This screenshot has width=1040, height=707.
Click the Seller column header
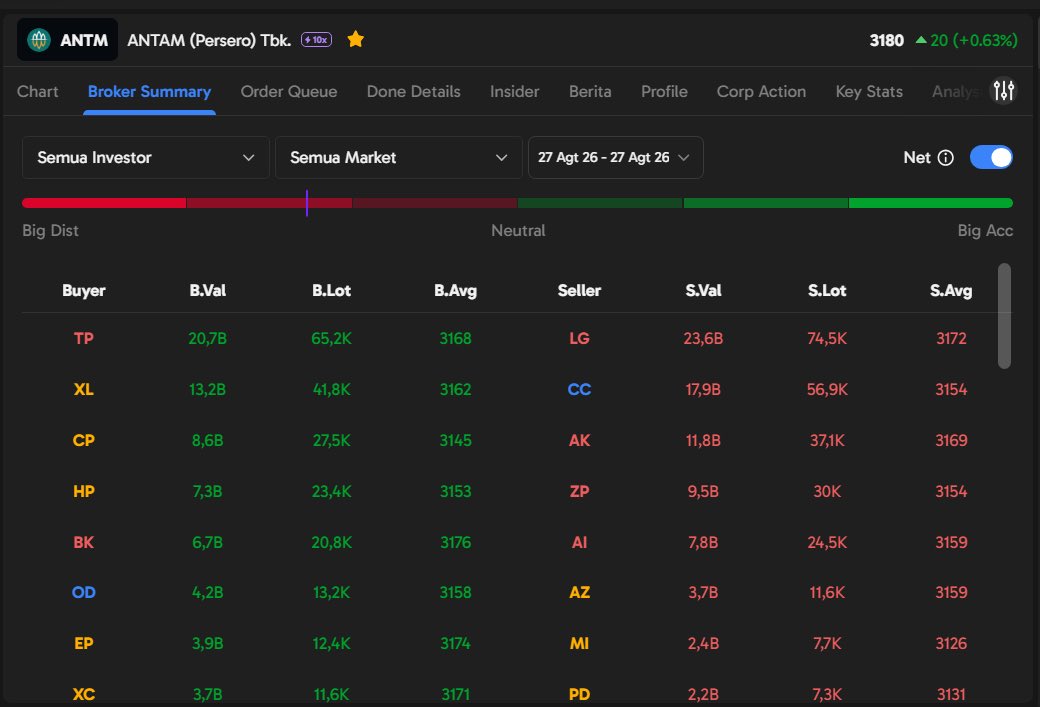(579, 290)
